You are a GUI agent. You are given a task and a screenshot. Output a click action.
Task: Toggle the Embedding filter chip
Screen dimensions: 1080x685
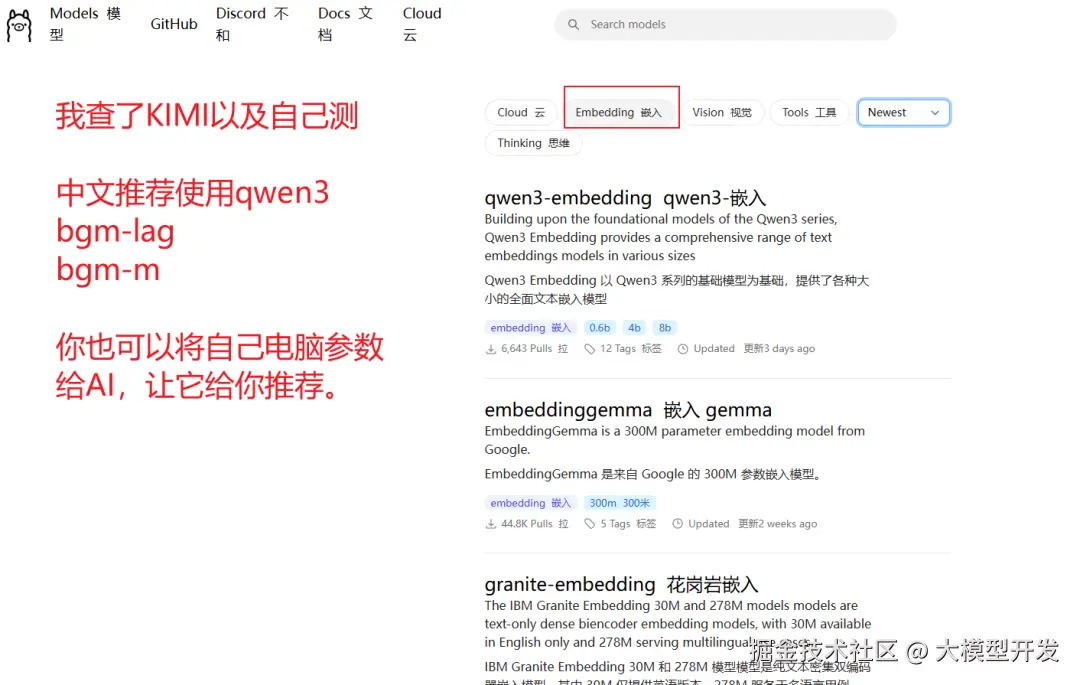619,112
